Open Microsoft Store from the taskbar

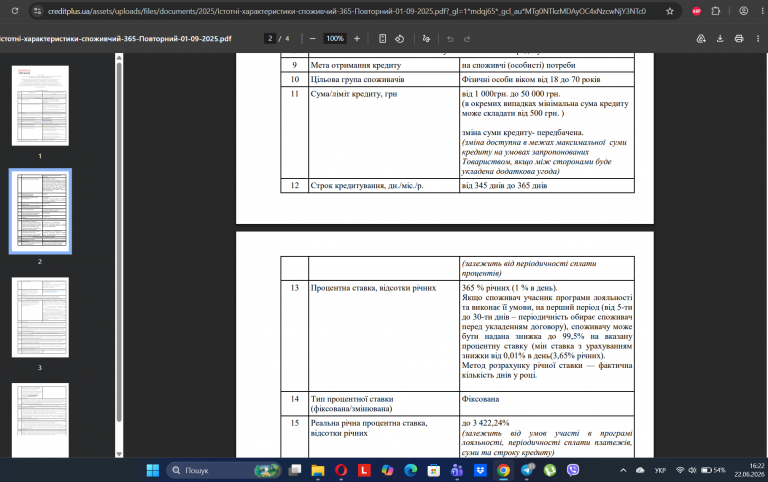(x=433, y=470)
